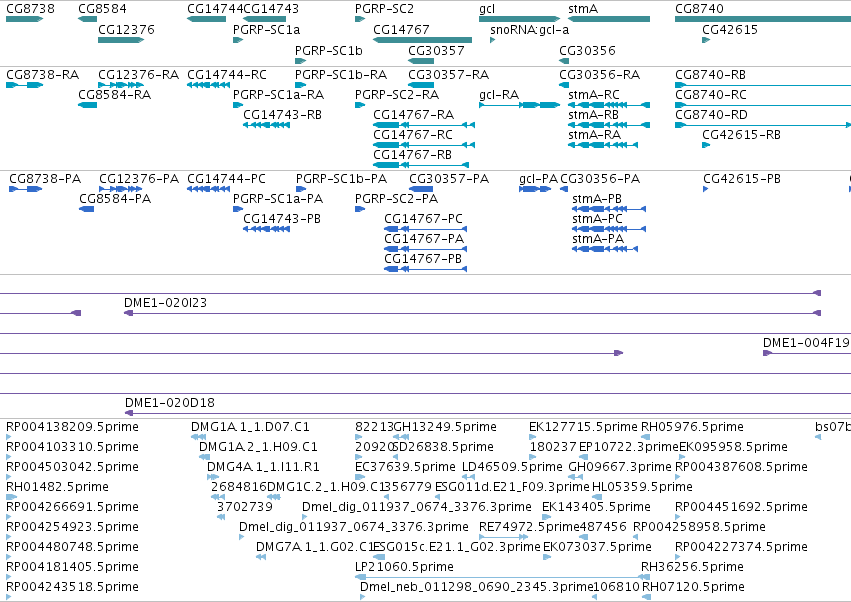Viewport: 851px width, 602px height.
Task: Click the RH36256.5prime EST label
Action: pos(693,567)
